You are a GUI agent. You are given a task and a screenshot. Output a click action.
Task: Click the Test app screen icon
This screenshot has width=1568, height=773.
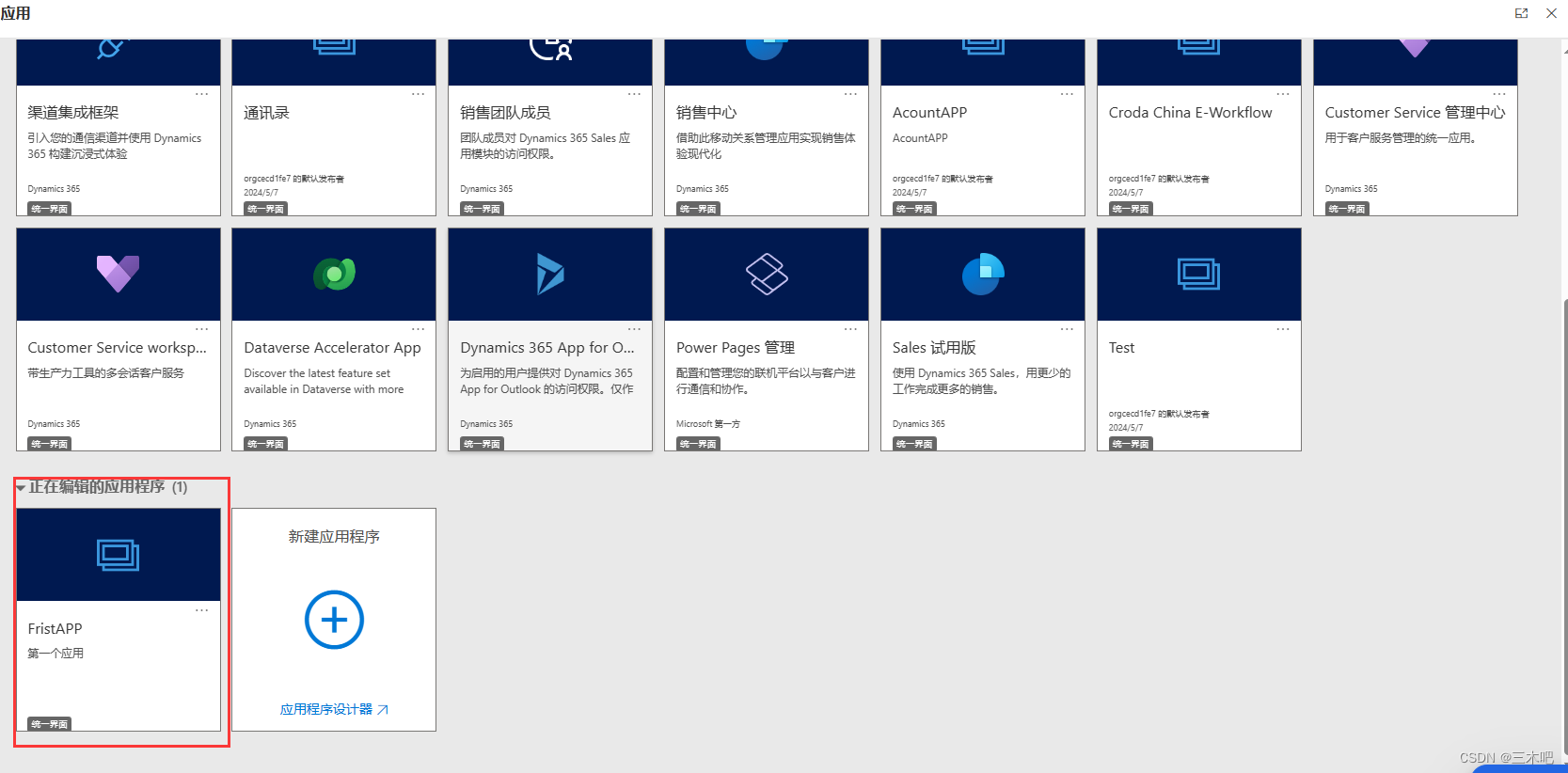(1199, 274)
